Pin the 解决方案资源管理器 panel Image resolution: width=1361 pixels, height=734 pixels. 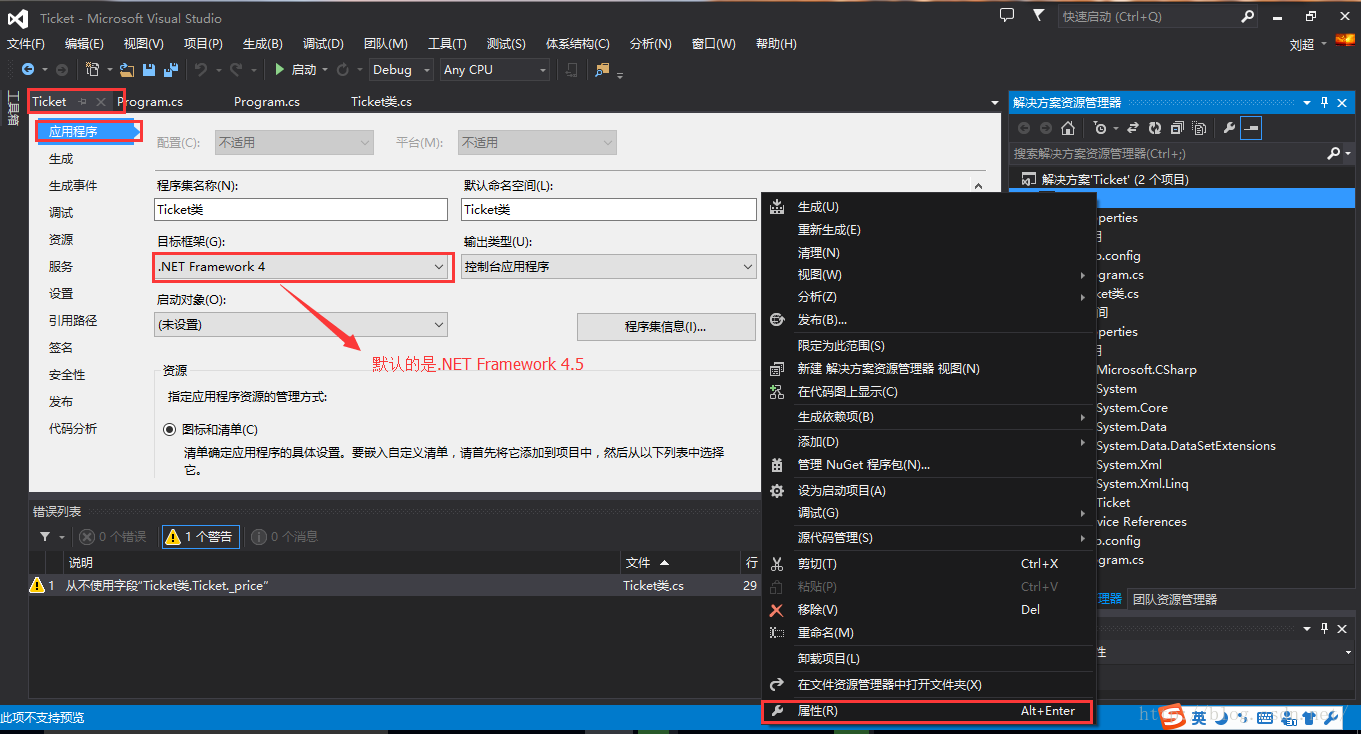(x=1325, y=102)
